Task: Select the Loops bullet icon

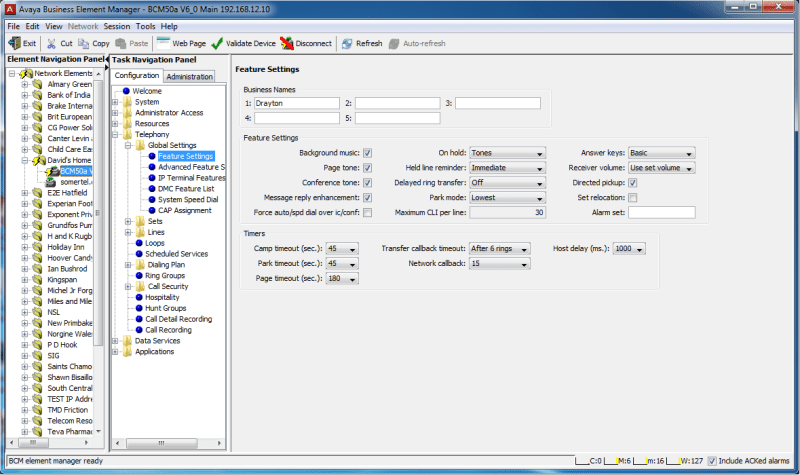Action: click(139, 243)
